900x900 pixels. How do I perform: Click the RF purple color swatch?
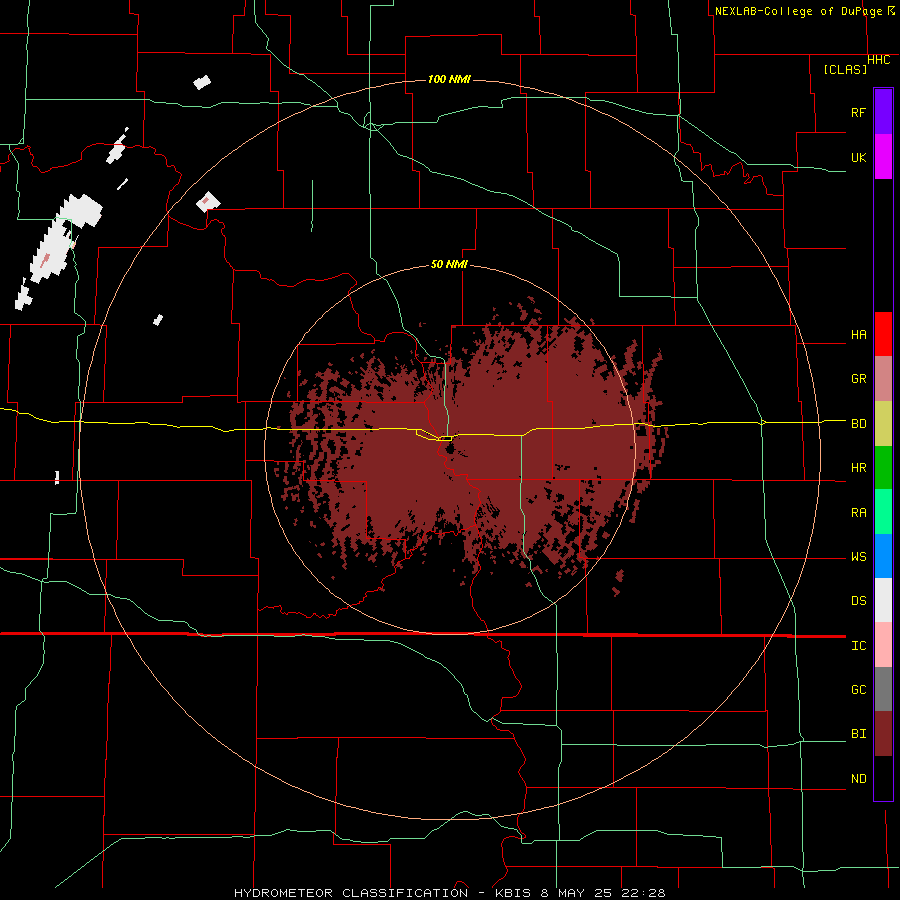883,112
